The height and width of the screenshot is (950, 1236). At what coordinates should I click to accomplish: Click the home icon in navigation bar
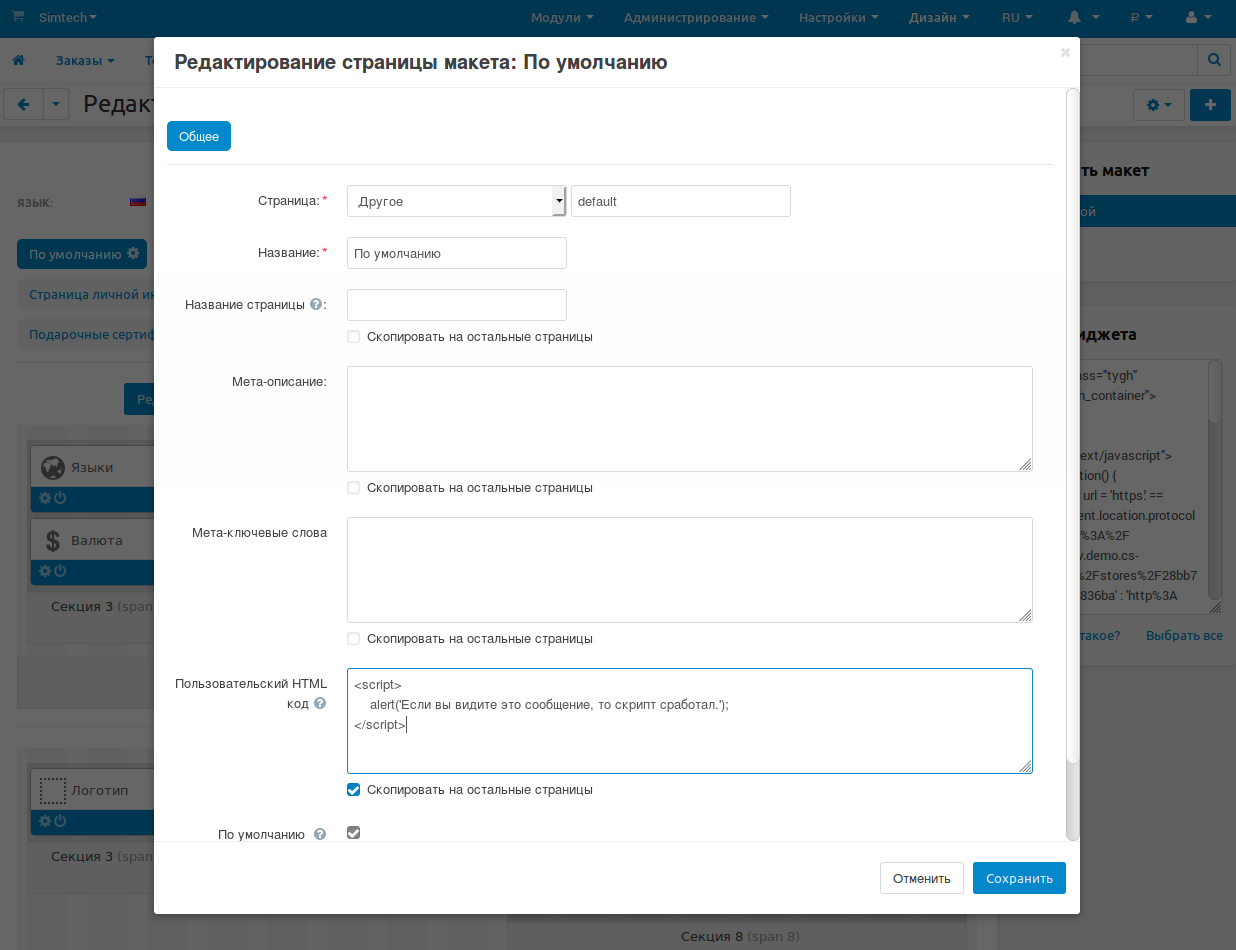pos(18,61)
